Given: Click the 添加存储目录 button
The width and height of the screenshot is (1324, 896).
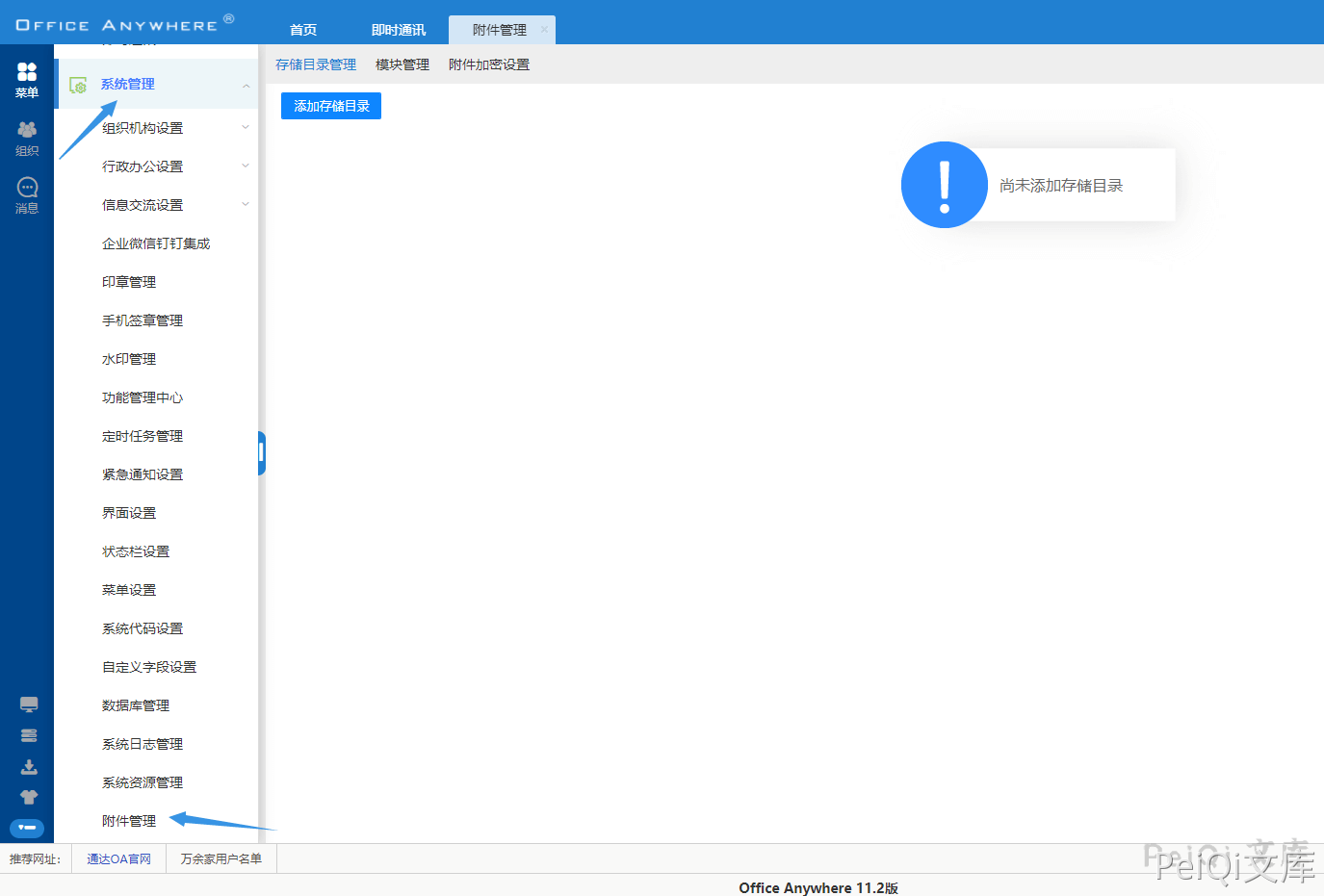Looking at the screenshot, I should tap(331, 106).
